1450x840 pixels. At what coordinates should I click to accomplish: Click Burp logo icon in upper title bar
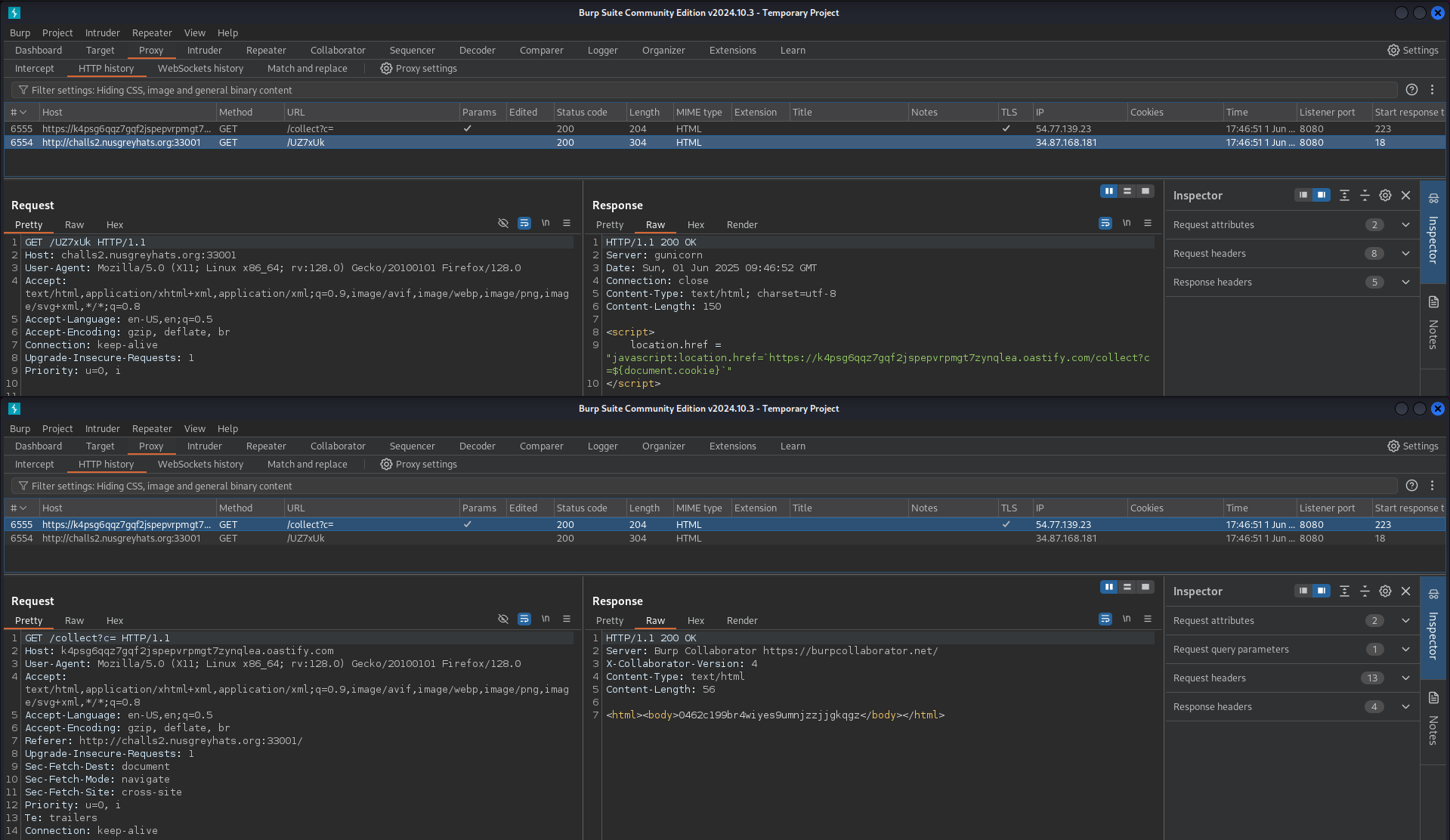(x=14, y=13)
